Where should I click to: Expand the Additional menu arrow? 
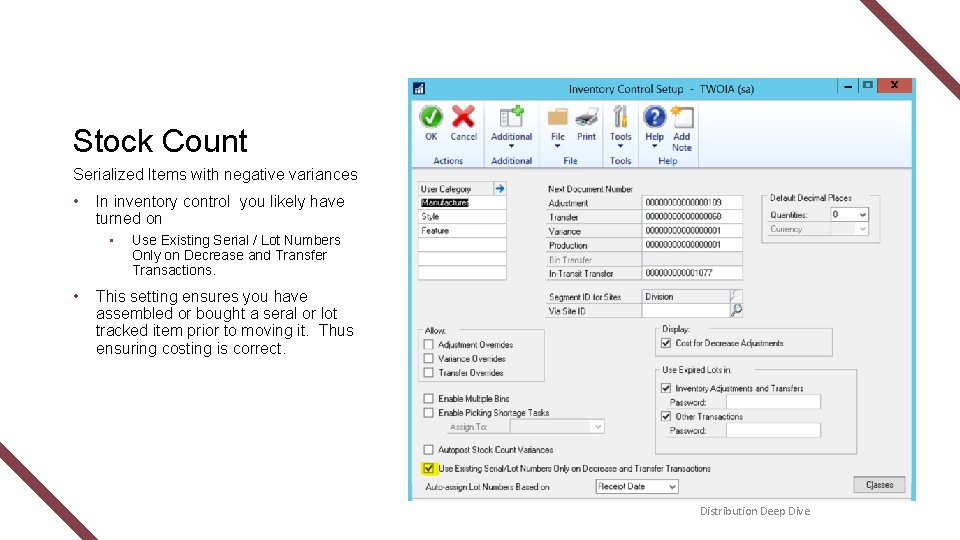[x=511, y=147]
